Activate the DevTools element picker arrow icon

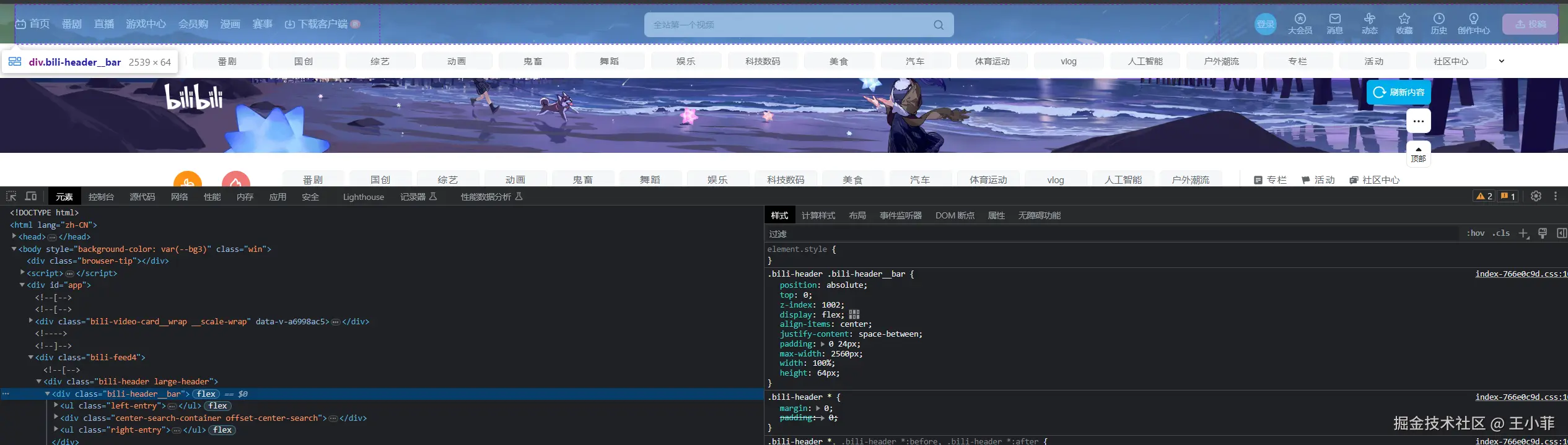[11, 196]
